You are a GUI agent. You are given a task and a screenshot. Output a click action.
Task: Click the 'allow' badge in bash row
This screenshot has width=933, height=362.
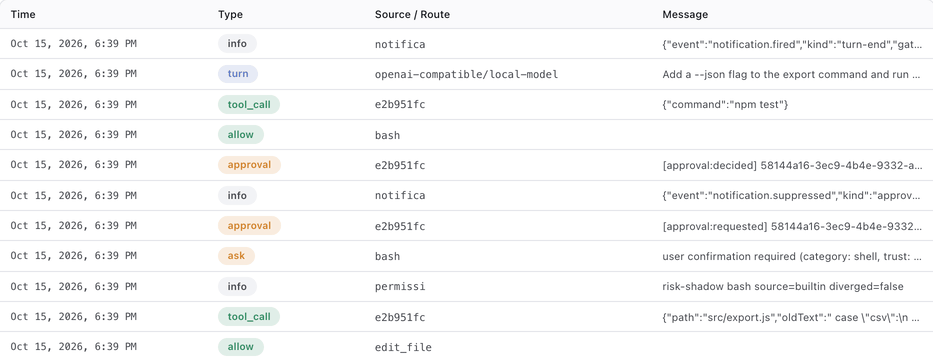point(240,135)
